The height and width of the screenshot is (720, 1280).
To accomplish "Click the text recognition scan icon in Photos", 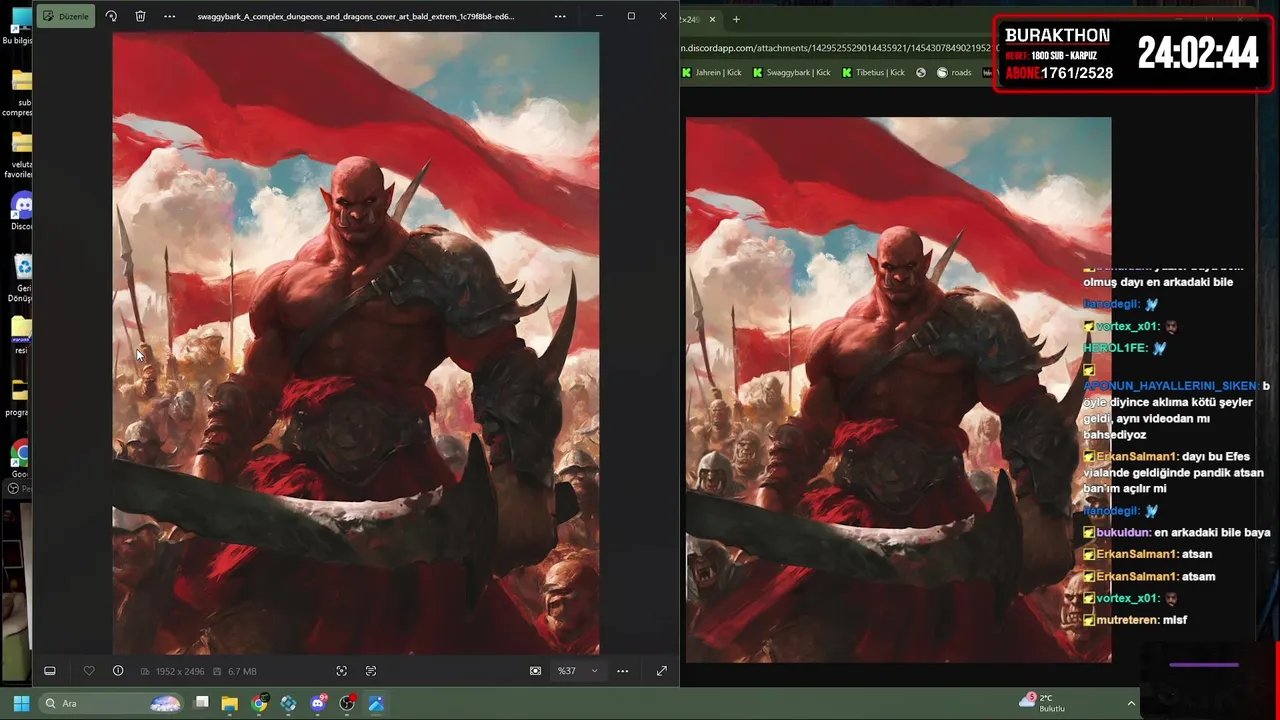I will 371,671.
